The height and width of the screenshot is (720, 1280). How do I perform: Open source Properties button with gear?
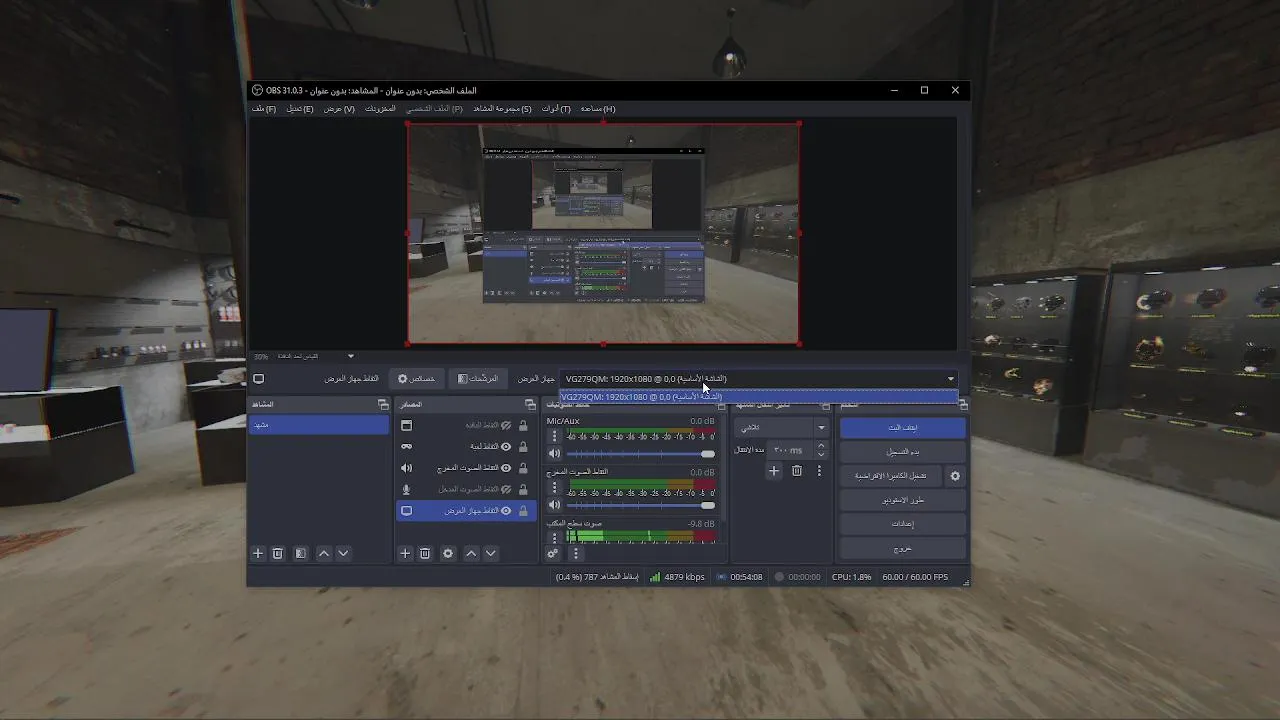click(x=417, y=379)
